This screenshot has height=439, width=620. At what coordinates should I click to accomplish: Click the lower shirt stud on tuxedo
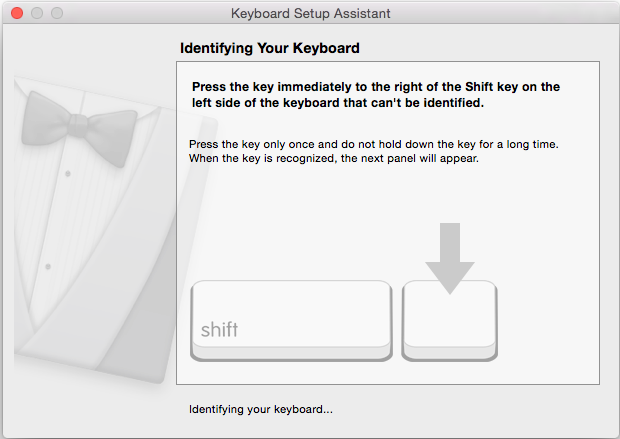point(49,267)
